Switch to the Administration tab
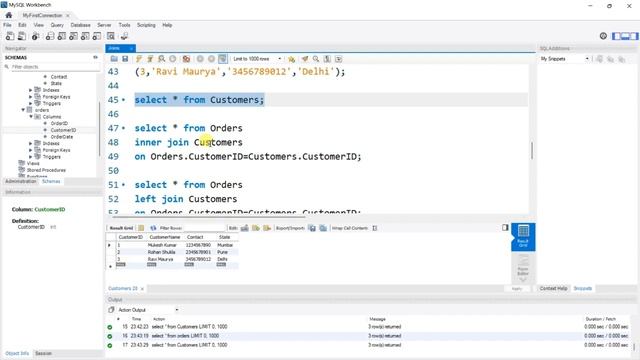The height and width of the screenshot is (360, 640). click(x=21, y=181)
